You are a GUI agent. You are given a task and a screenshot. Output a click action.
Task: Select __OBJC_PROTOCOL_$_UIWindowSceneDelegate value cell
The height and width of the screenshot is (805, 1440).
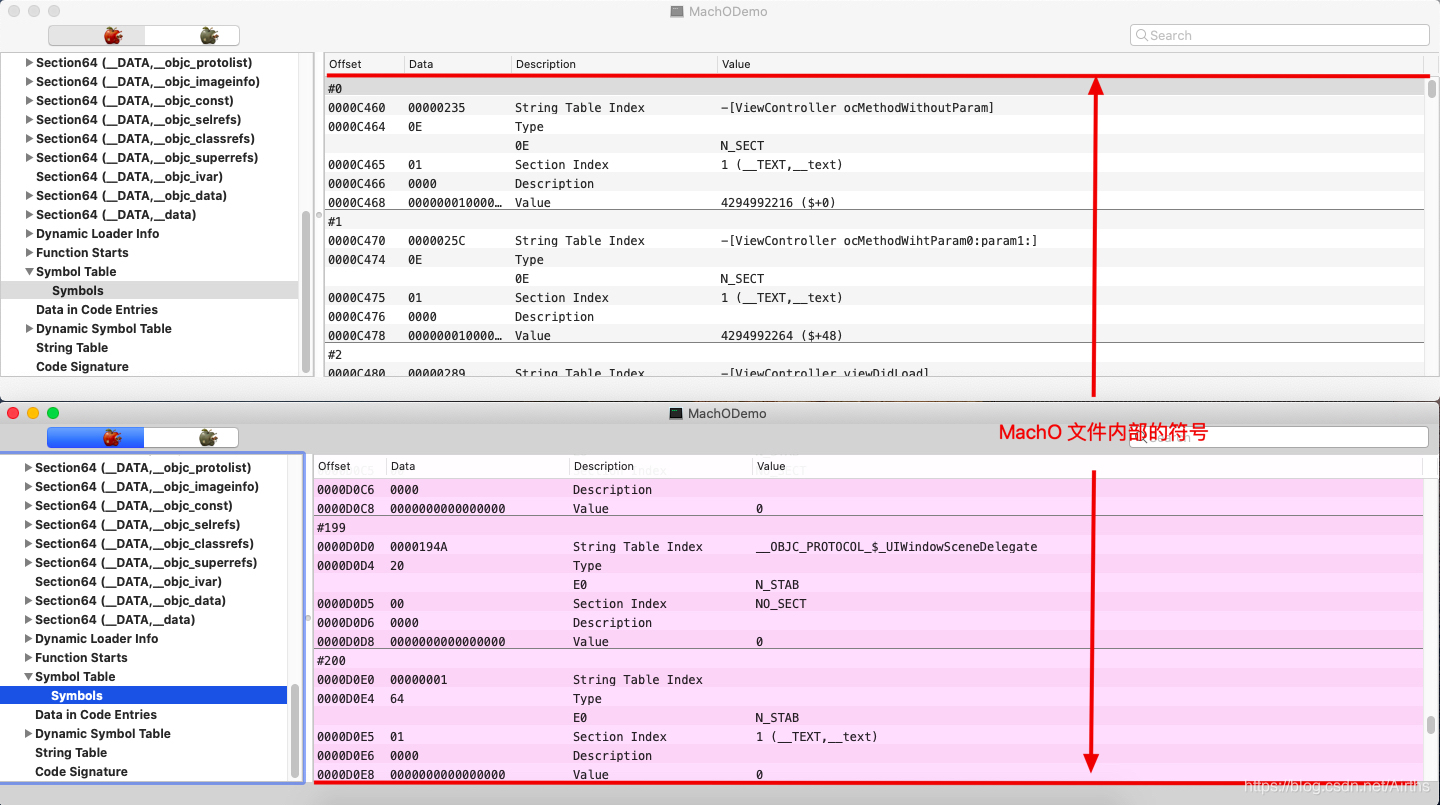click(x=896, y=547)
